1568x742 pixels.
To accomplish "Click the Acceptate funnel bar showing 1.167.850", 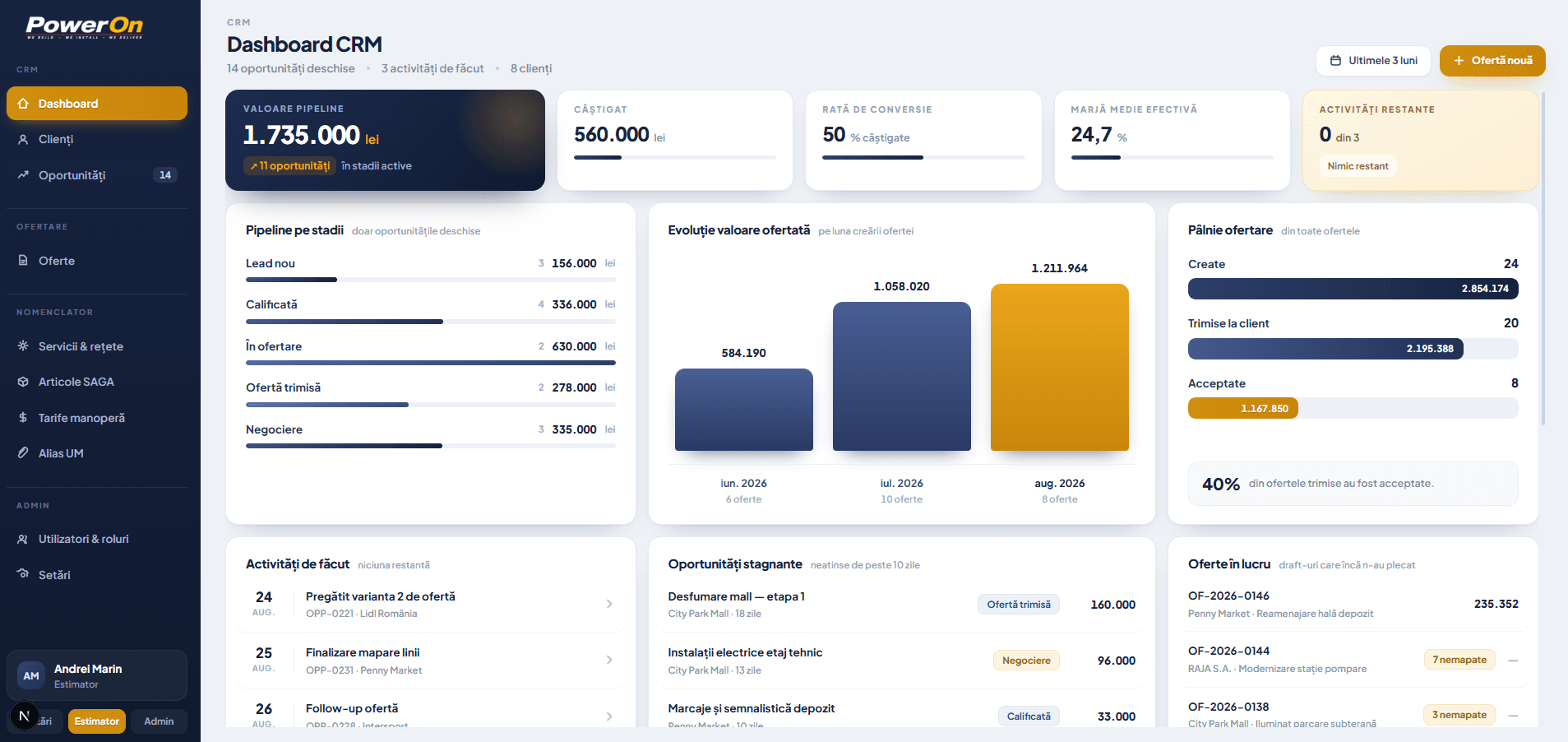I will point(1243,408).
